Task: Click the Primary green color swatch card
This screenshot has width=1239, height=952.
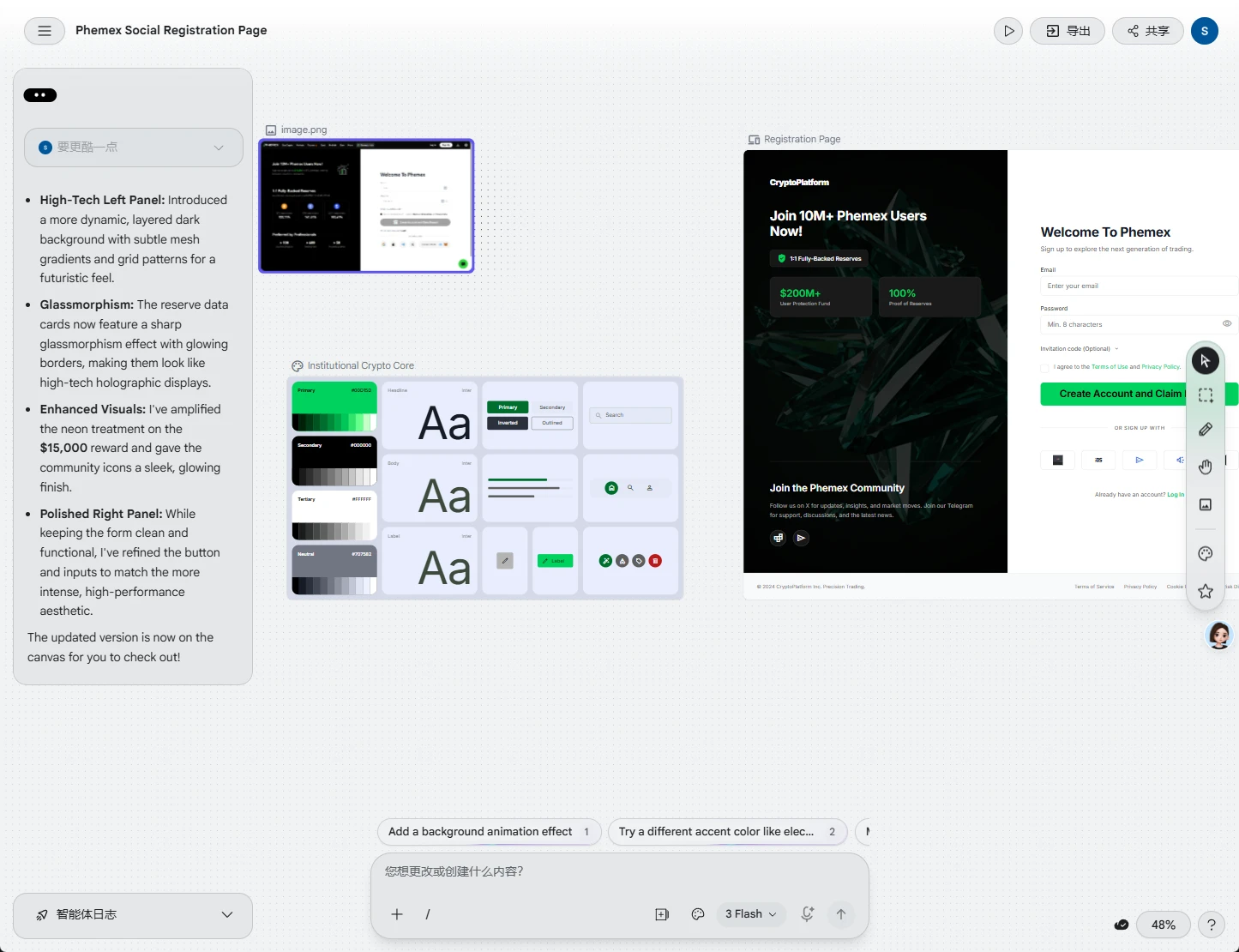Action: [334, 407]
